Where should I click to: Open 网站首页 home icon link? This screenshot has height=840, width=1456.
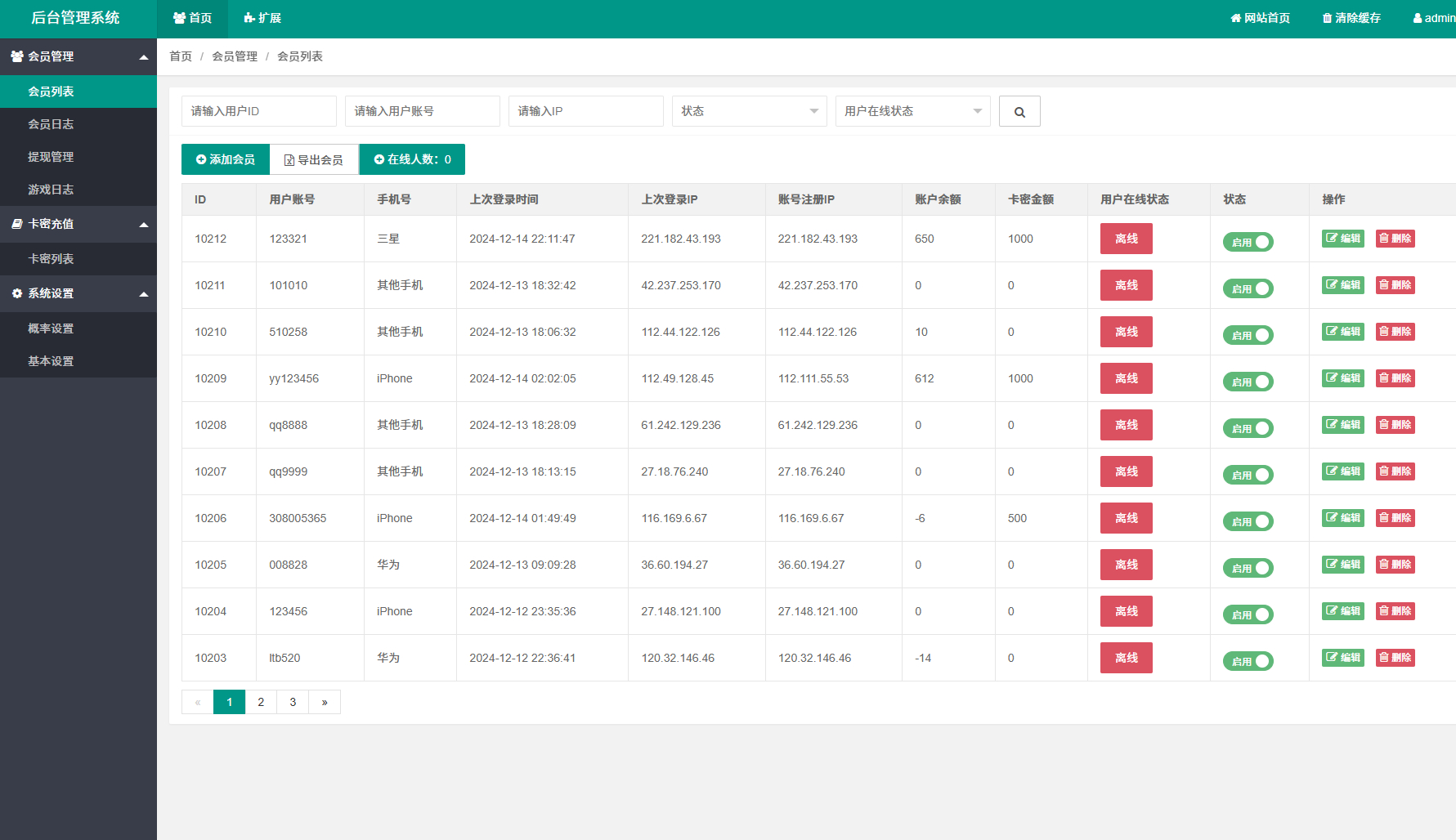click(1235, 18)
